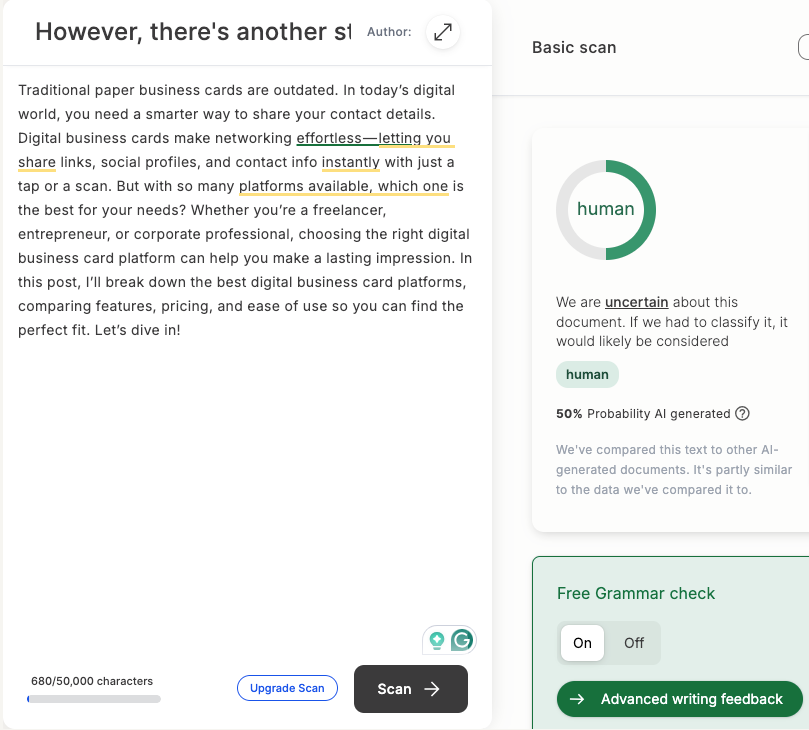Turn the grammar check Off
This screenshot has width=809, height=730.
click(634, 643)
